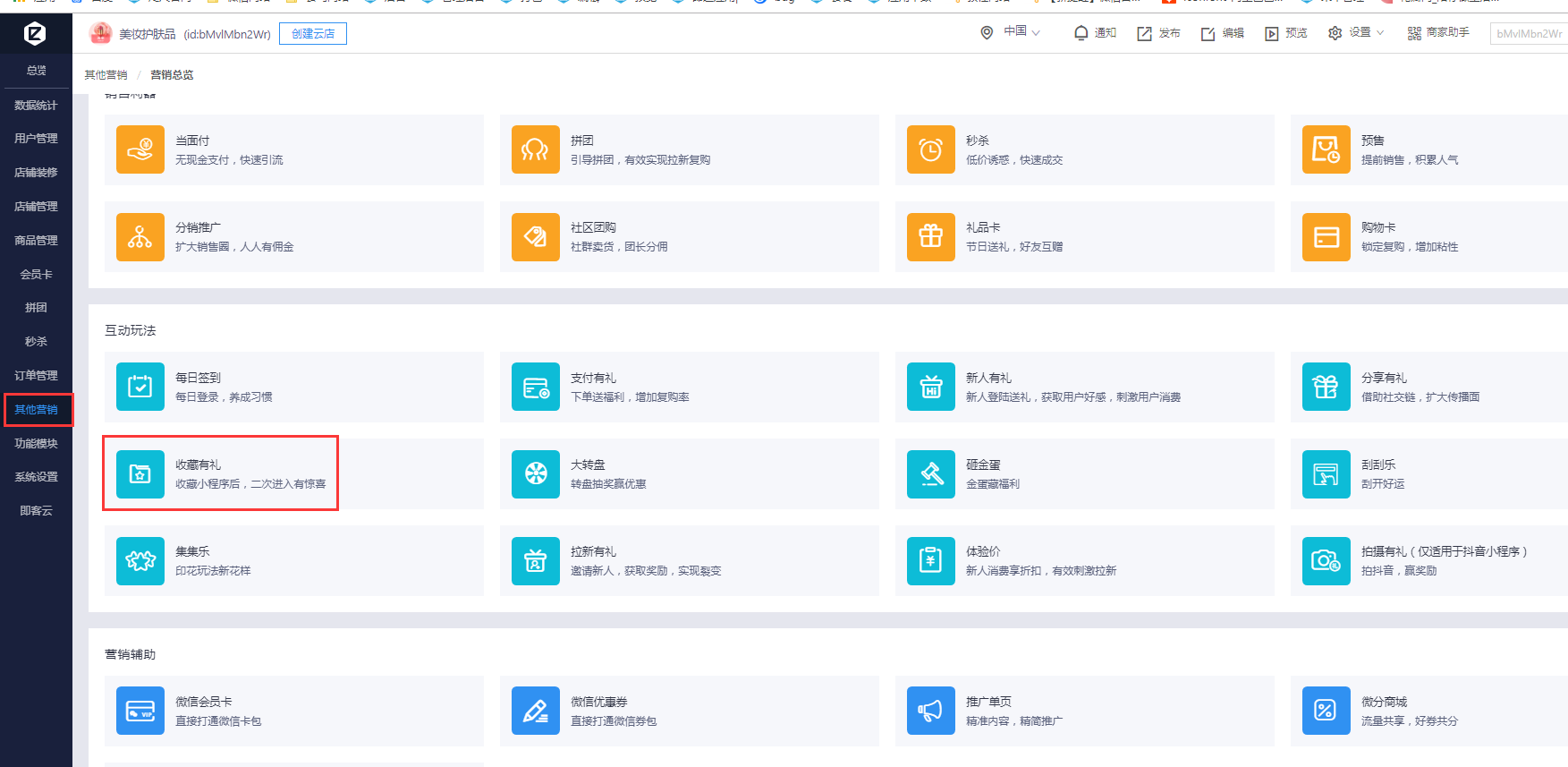Click the 刮刮乐 scratch card icon
Image resolution: width=1568 pixels, height=767 pixels.
(1326, 474)
